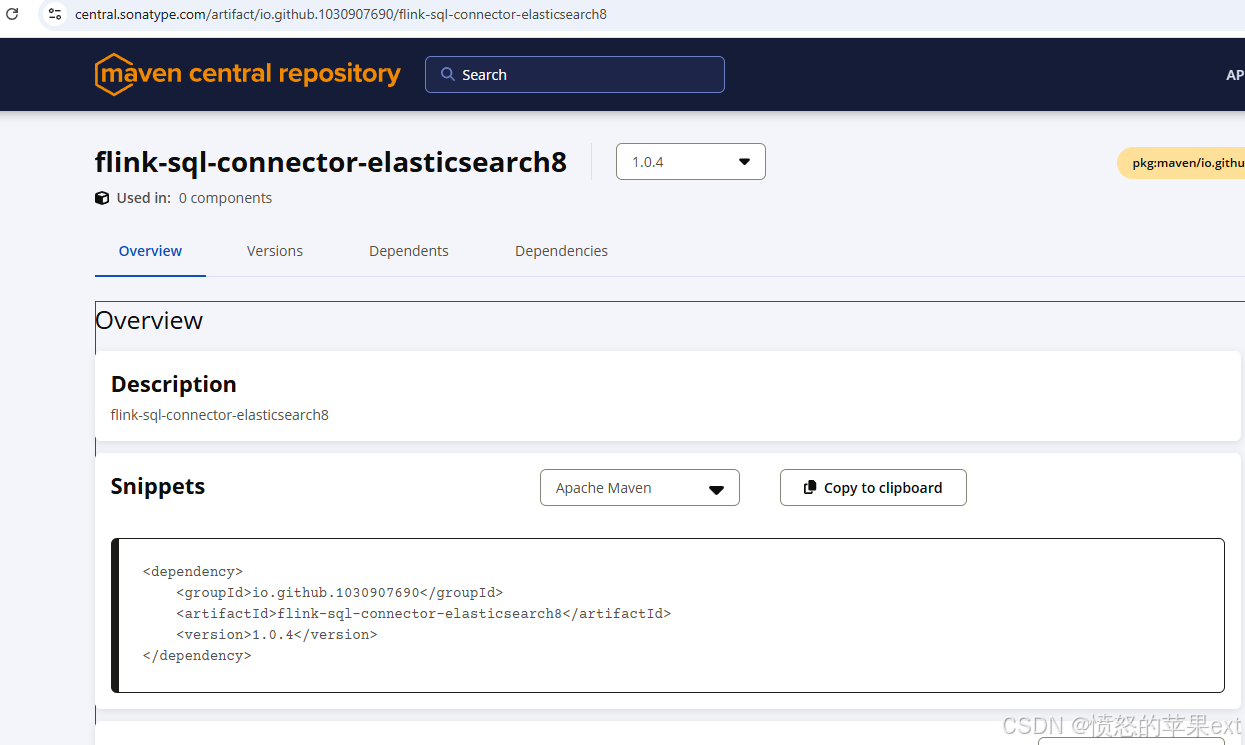1245x745 pixels.
Task: Switch to the Dependents tab
Action: pos(409,251)
